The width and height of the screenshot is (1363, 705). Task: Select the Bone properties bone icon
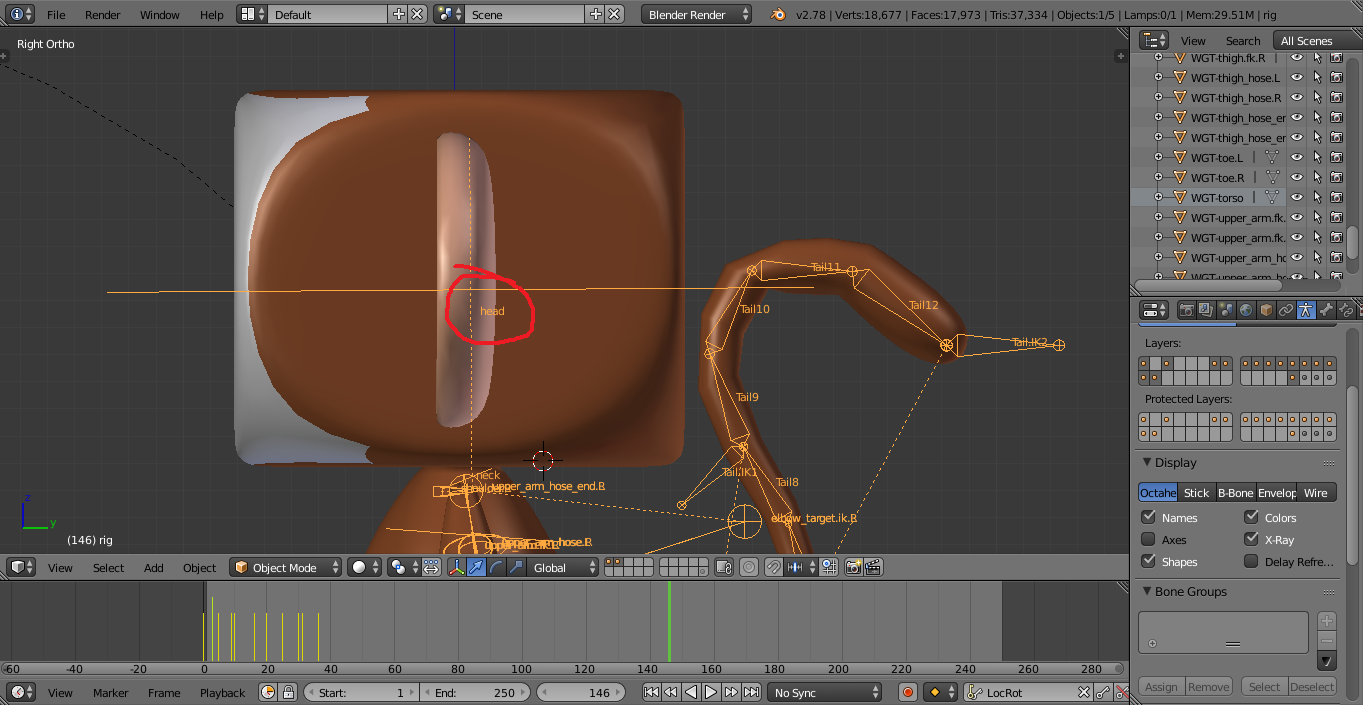point(1326,309)
